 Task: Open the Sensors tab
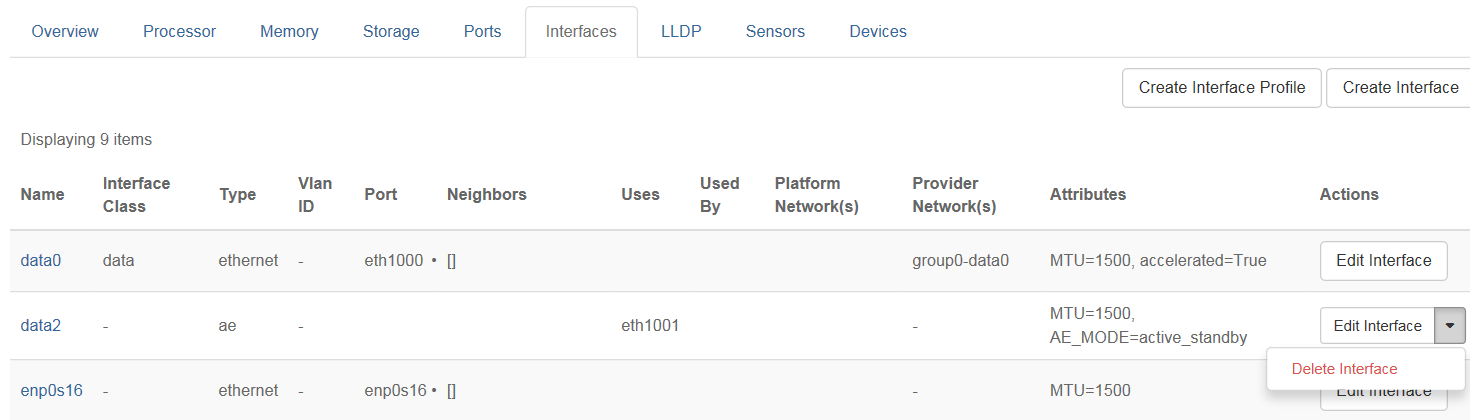tap(775, 32)
